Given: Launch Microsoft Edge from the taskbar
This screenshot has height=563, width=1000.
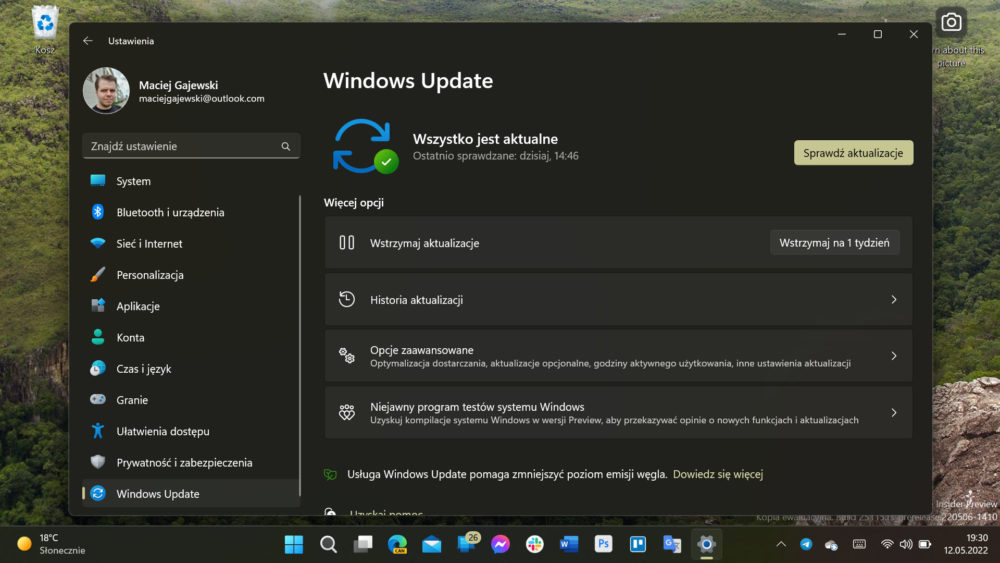Looking at the screenshot, I should 397,544.
